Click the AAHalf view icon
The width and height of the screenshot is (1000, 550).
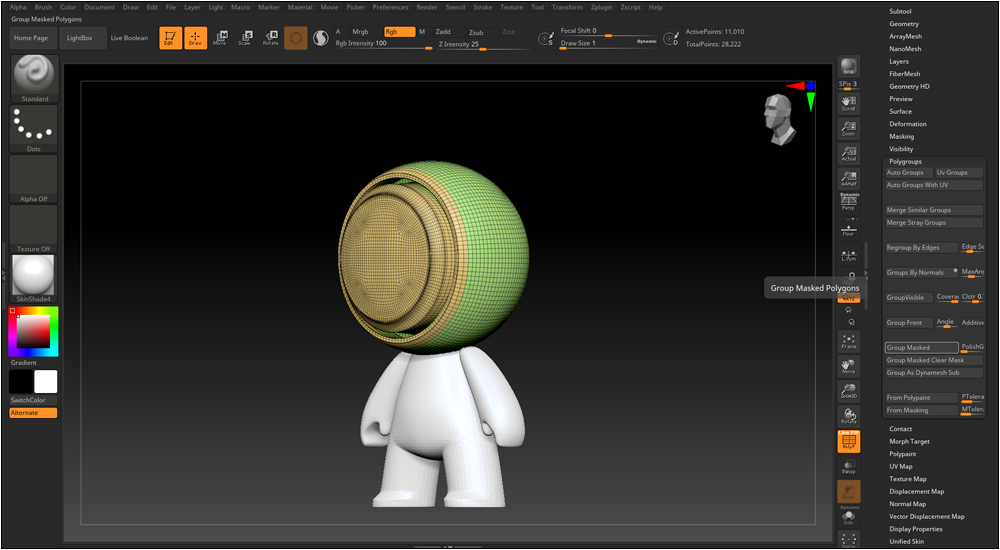[x=848, y=178]
